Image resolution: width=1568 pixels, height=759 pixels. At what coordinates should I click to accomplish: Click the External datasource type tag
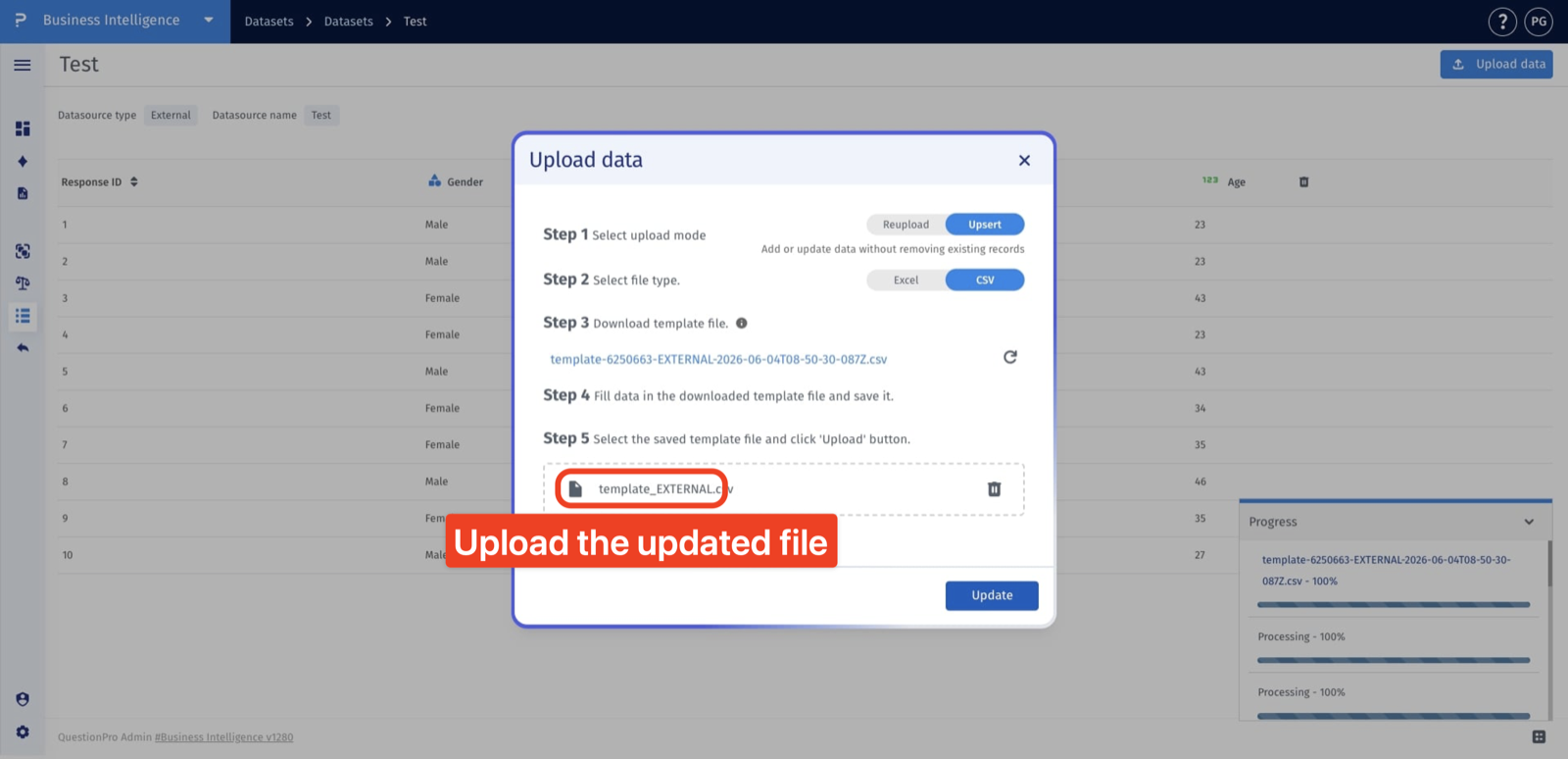(x=171, y=115)
